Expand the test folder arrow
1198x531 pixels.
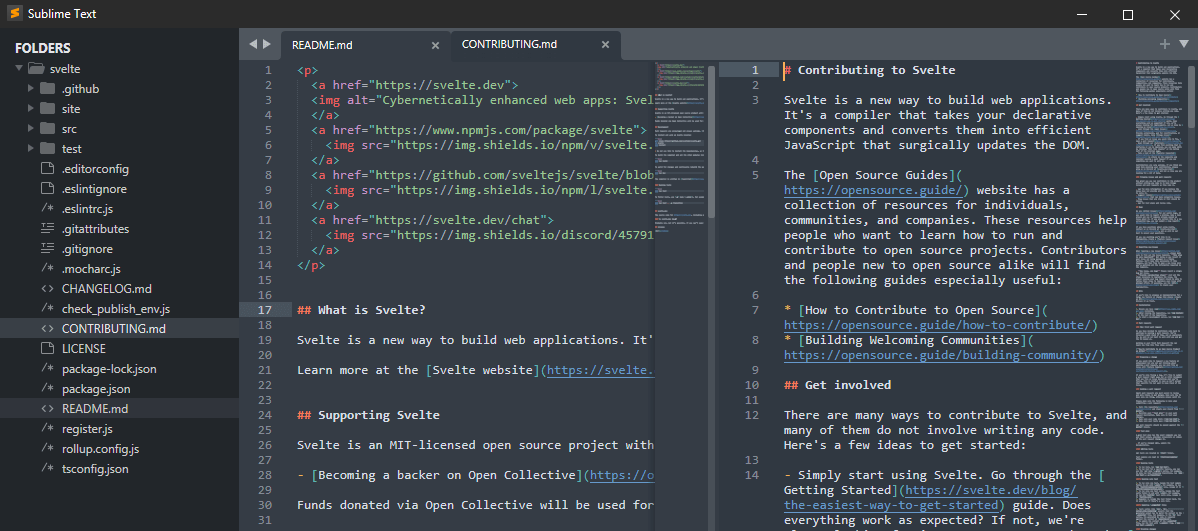click(x=31, y=147)
